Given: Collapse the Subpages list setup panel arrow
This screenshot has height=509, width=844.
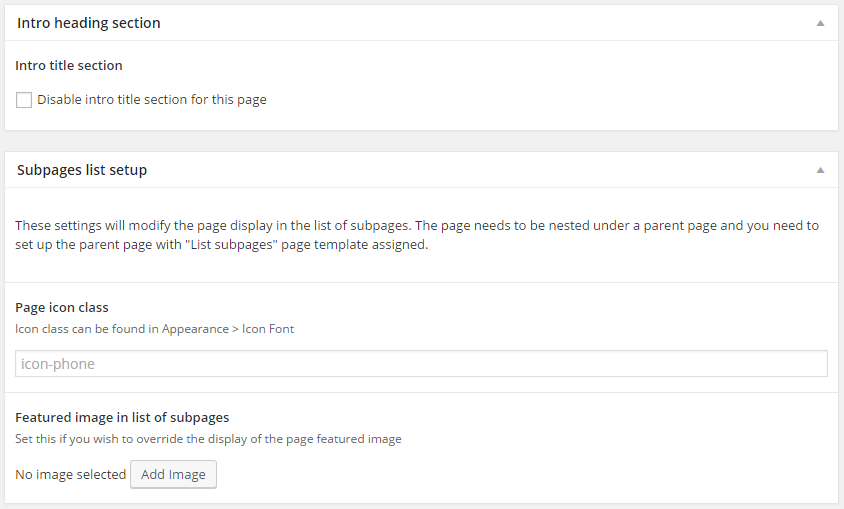Looking at the screenshot, I should click(x=820, y=170).
